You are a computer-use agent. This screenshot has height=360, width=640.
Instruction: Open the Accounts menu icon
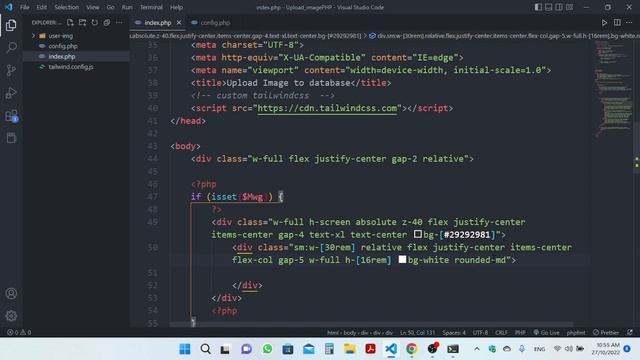coord(11,293)
